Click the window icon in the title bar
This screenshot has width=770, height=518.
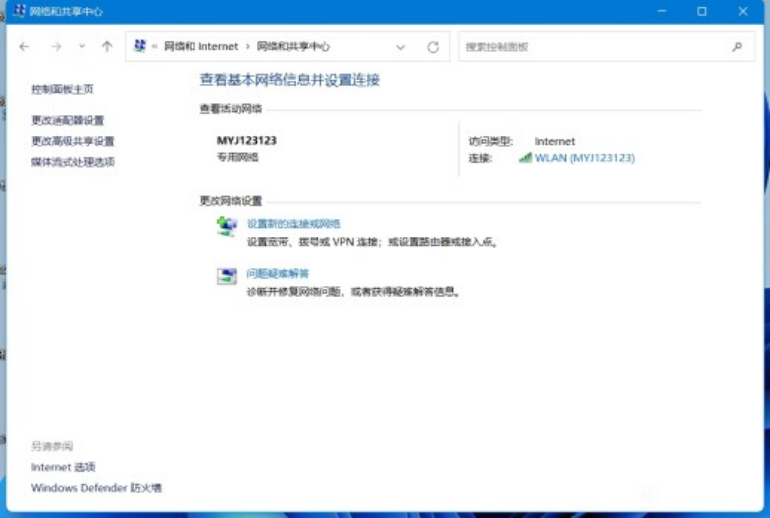coord(17,12)
